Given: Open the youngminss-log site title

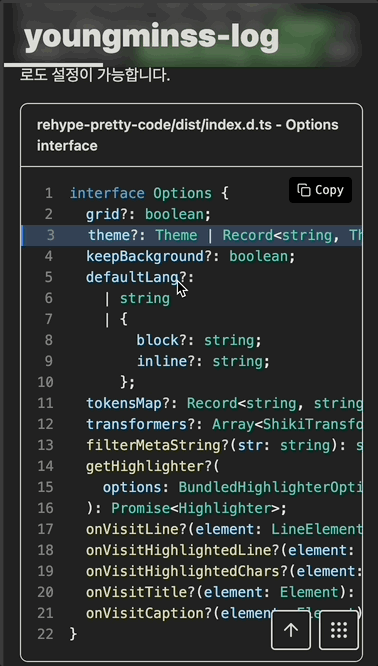Looking at the screenshot, I should click(x=151, y=37).
